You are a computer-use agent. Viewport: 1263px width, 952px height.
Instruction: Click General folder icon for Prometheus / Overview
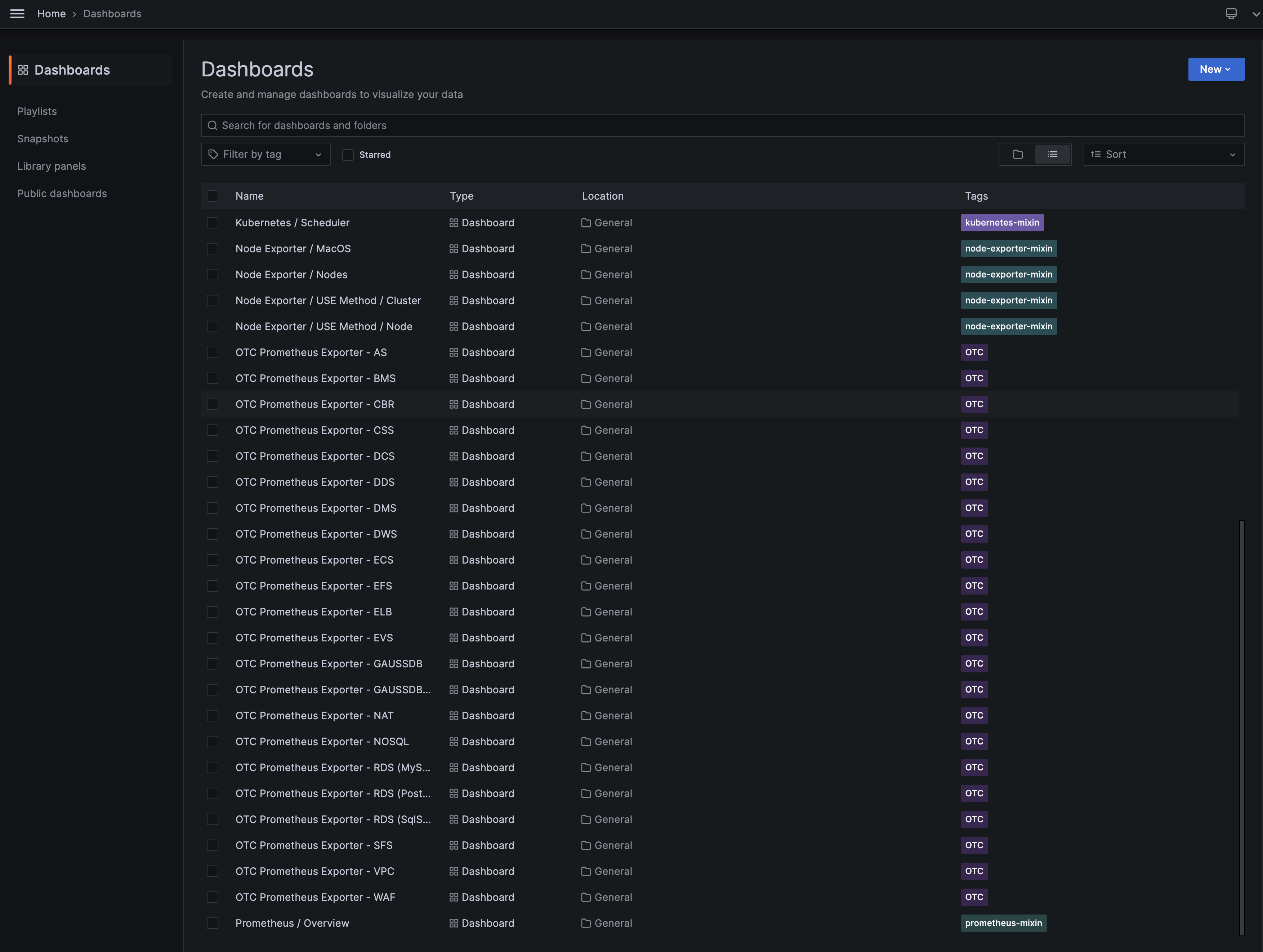pos(586,923)
